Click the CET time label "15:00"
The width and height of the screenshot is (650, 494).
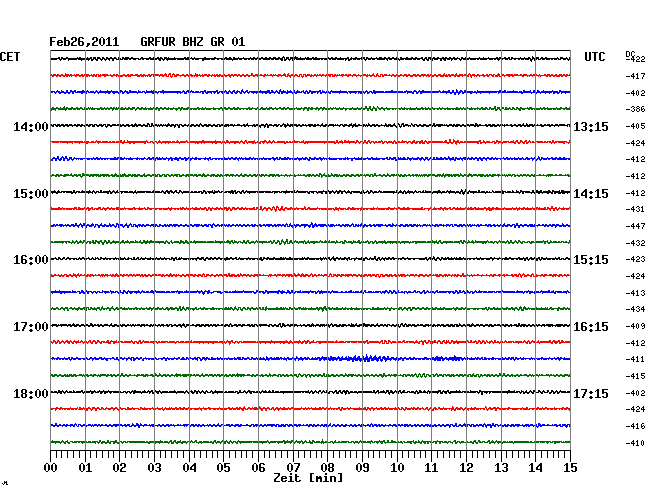coord(31,194)
